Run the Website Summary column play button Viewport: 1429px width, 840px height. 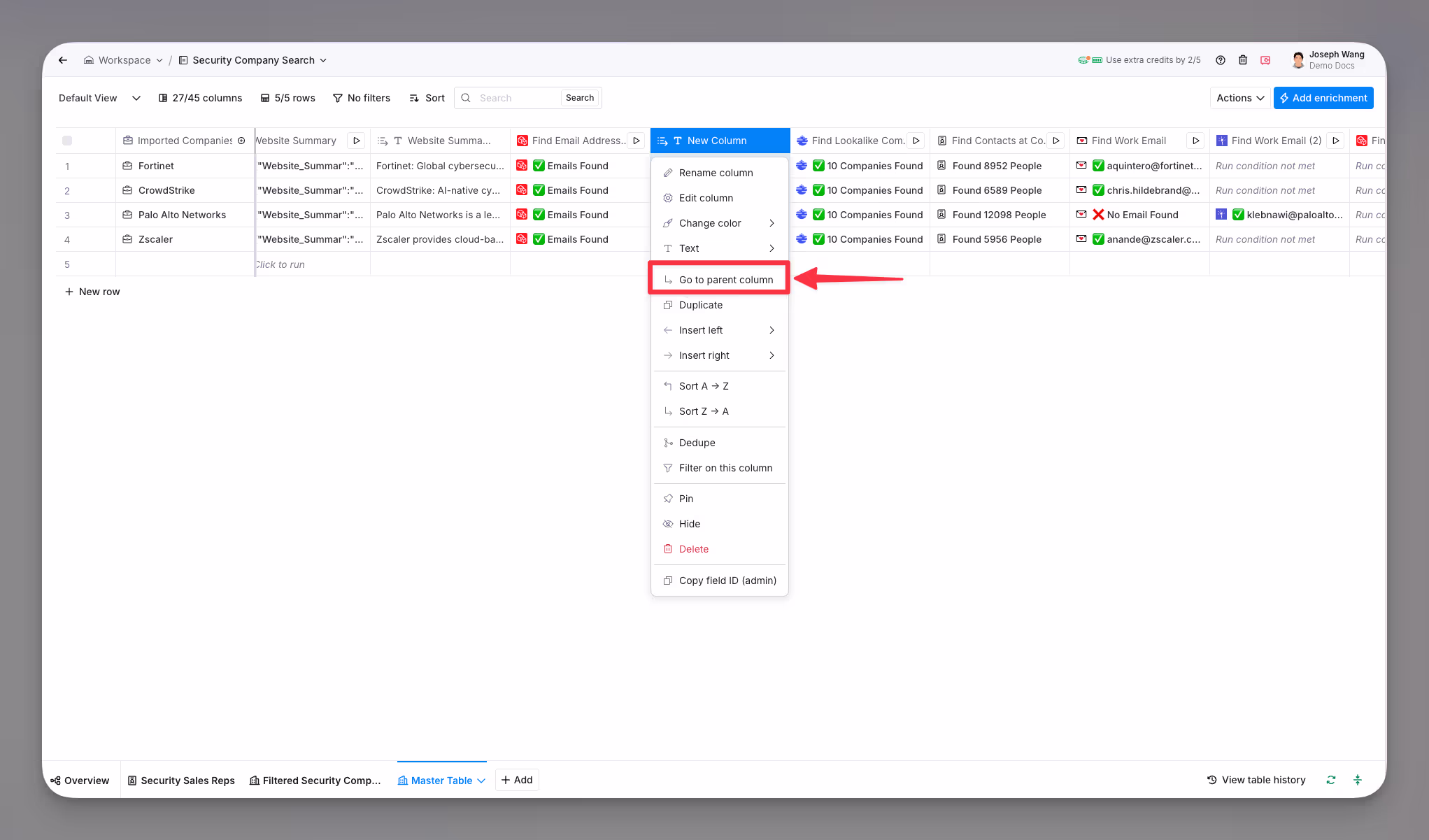pyautogui.click(x=357, y=141)
